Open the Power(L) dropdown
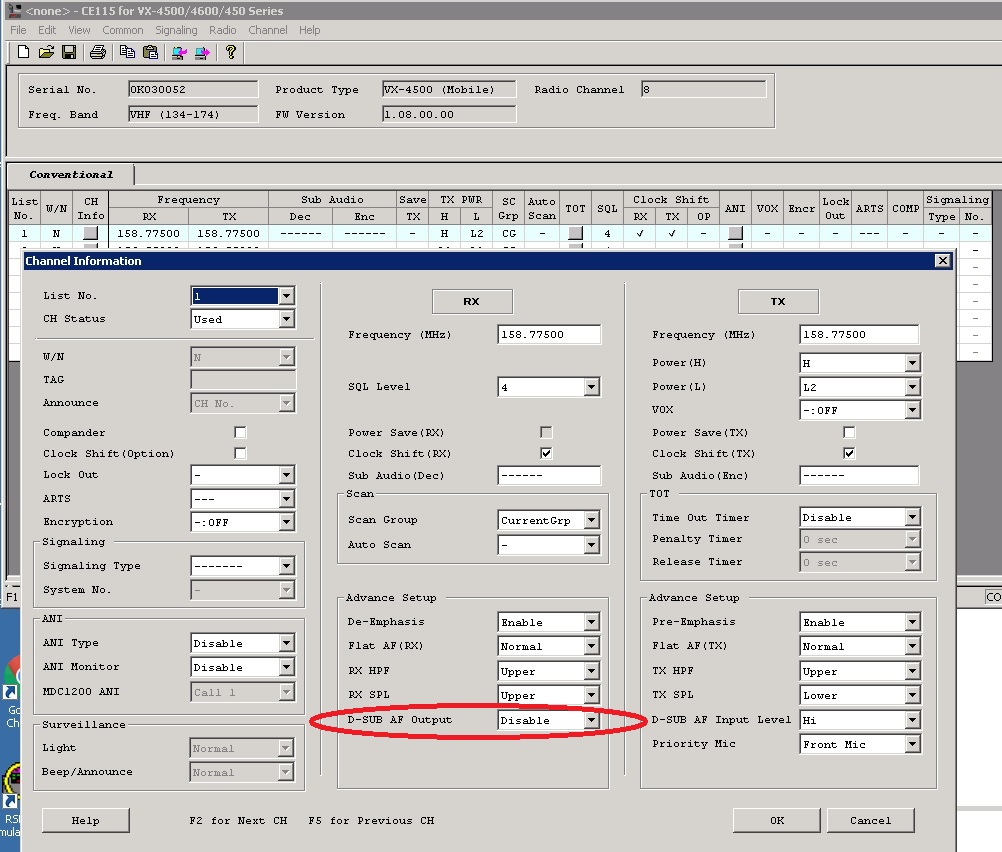The image size is (1002, 852). point(913,387)
